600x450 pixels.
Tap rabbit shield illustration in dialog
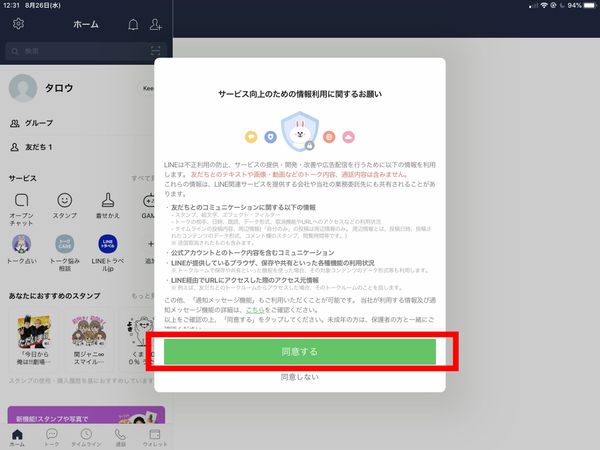[x=300, y=131]
